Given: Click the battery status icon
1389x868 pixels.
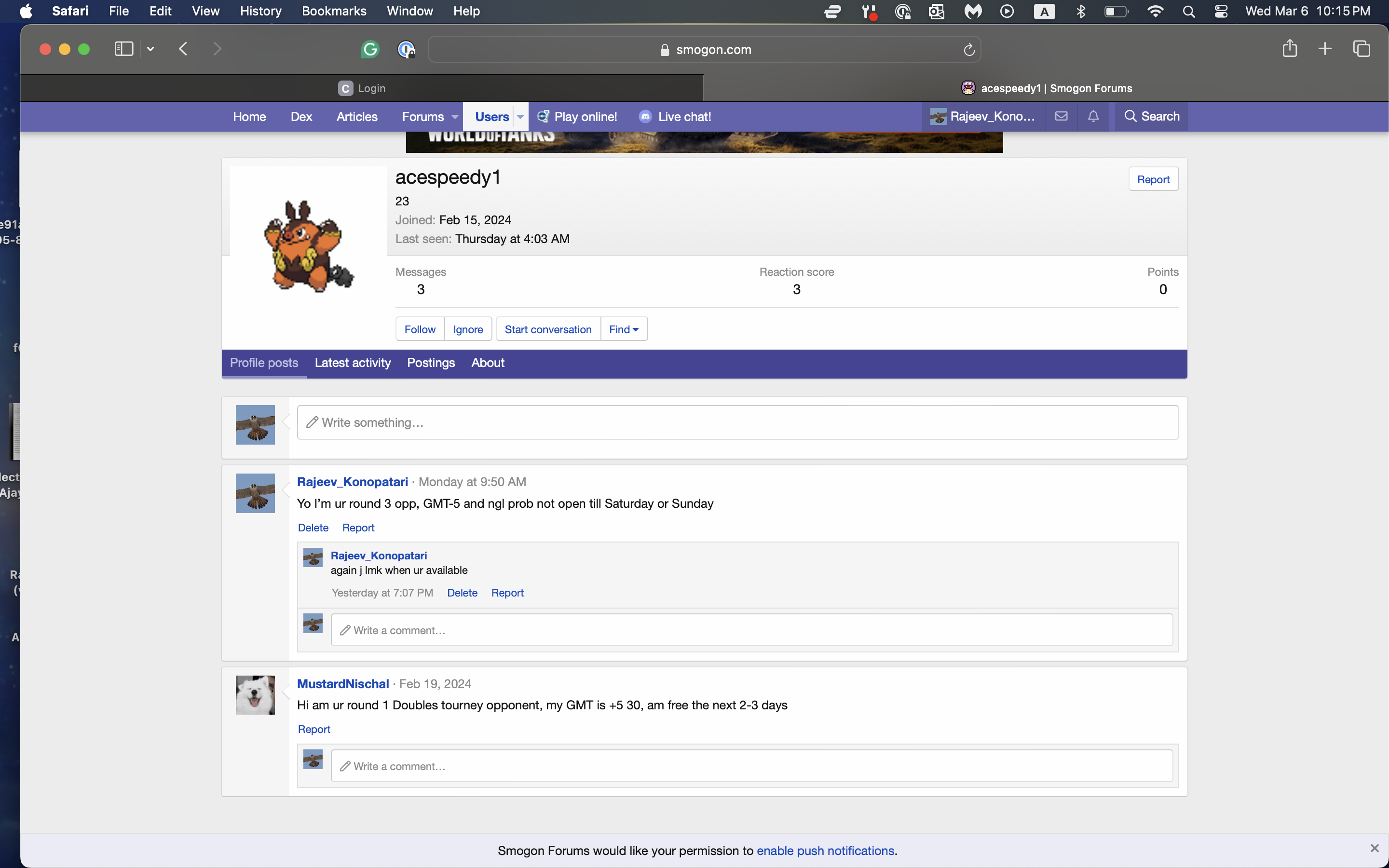Looking at the screenshot, I should [1117, 12].
